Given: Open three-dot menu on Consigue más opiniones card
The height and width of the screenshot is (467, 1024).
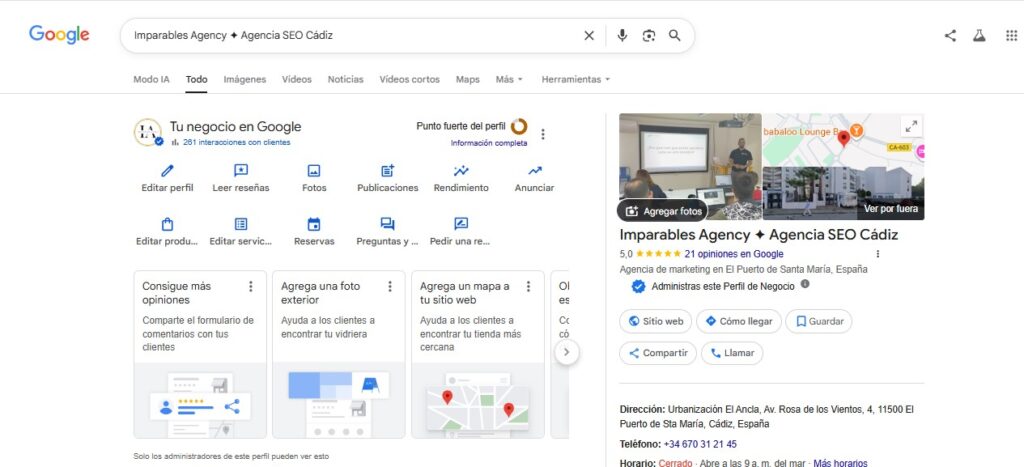Looking at the screenshot, I should (251, 287).
